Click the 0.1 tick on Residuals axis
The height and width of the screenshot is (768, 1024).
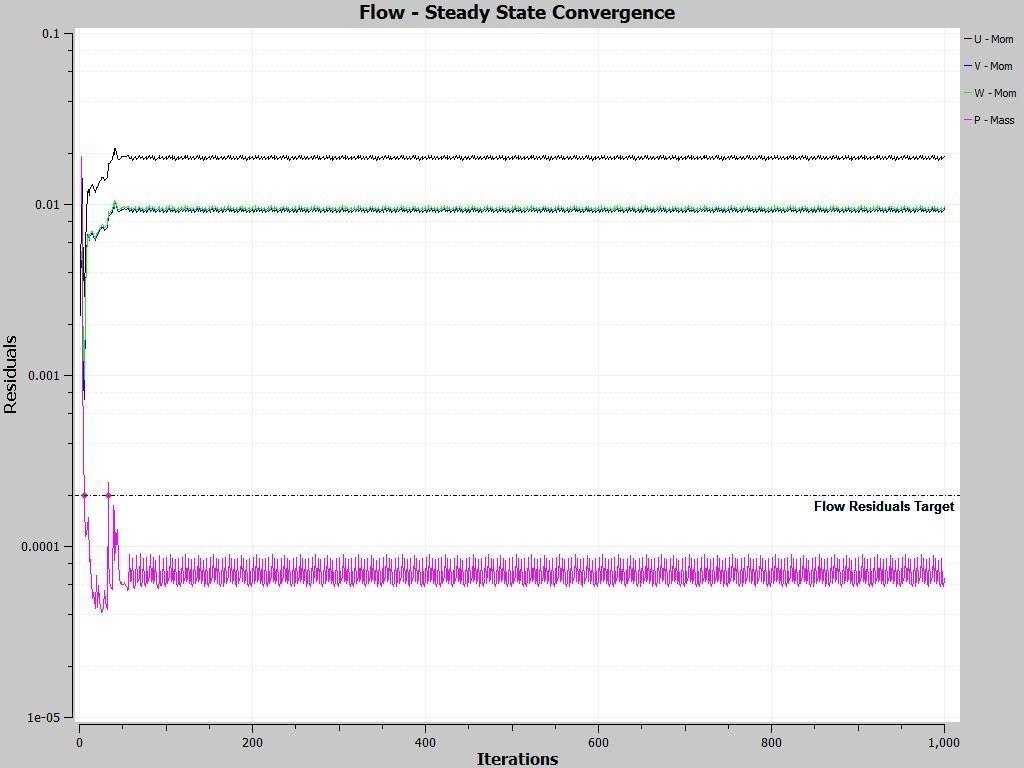coord(50,33)
